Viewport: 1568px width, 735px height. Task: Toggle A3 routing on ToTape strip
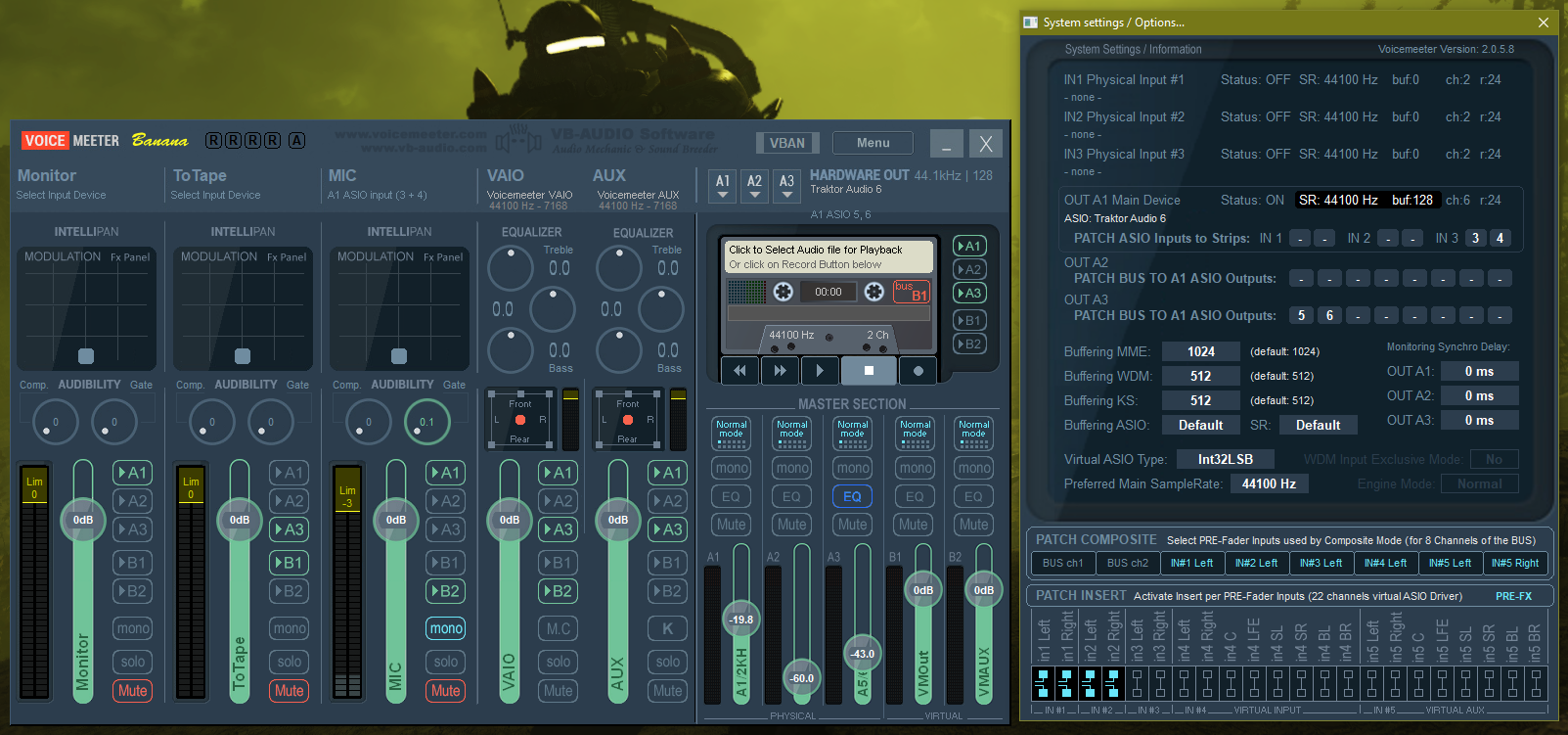(x=290, y=529)
